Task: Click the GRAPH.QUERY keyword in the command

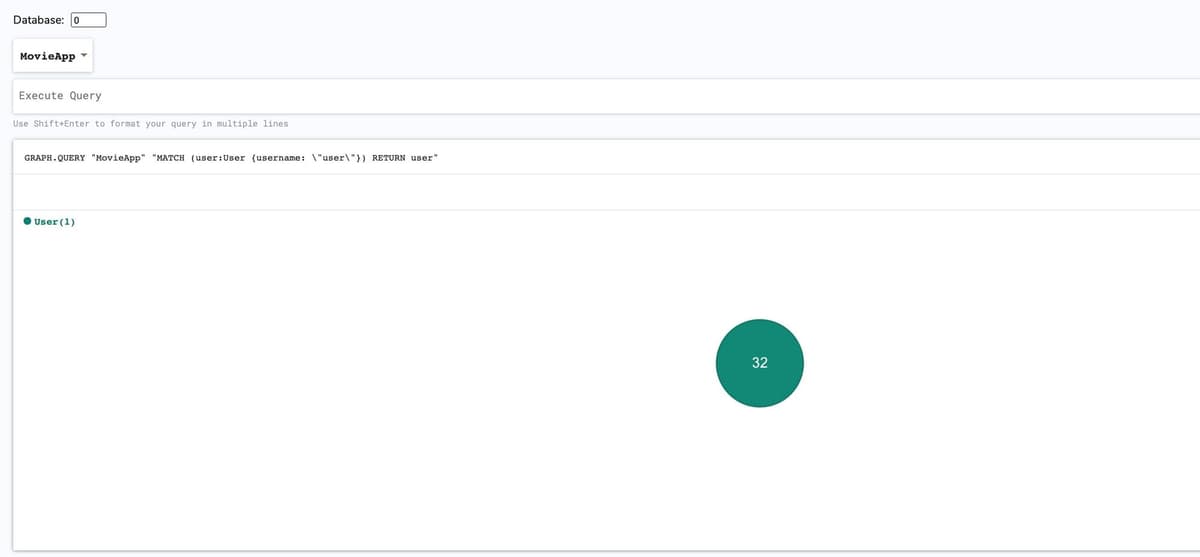Action: [54, 158]
